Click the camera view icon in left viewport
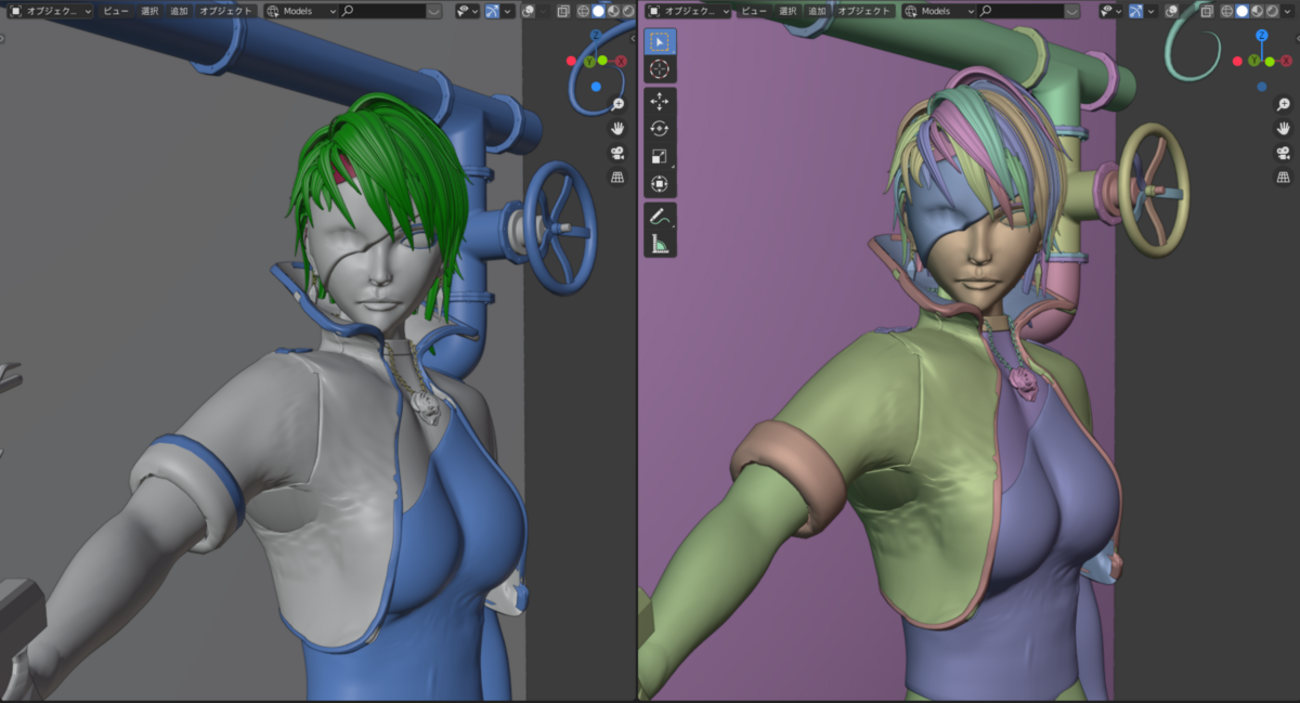The image size is (1300, 703). (617, 153)
